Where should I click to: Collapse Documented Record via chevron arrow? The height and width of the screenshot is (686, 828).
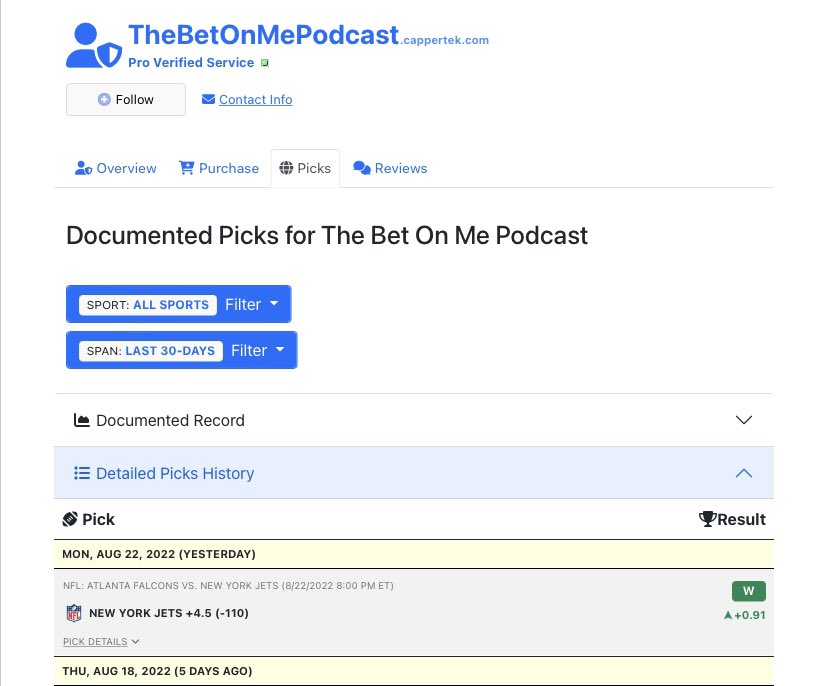744,420
